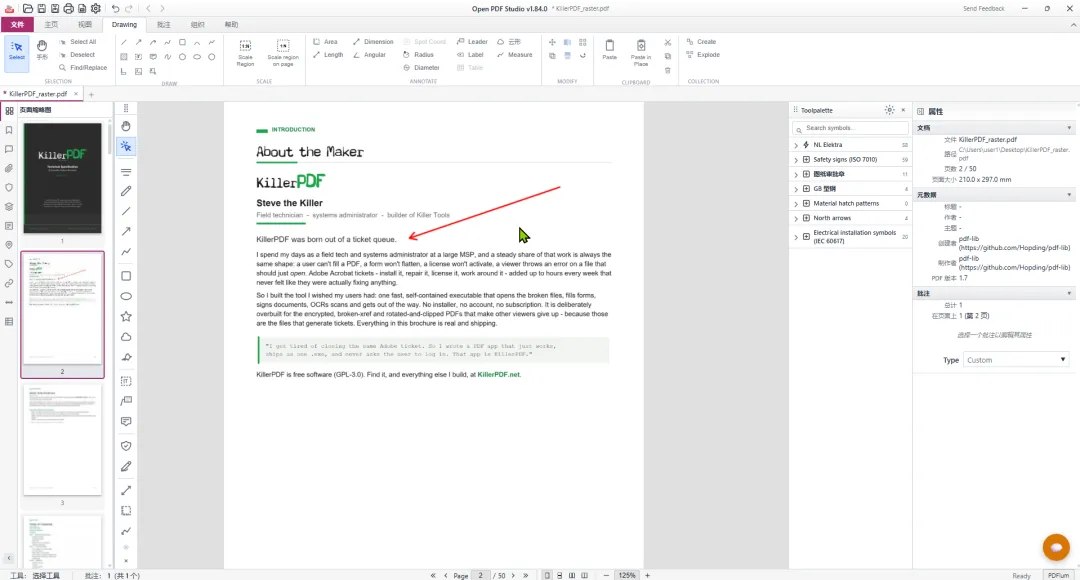Select the arrow tool in vertical toolbar
This screenshot has width=1080, height=580.
pos(126,231)
